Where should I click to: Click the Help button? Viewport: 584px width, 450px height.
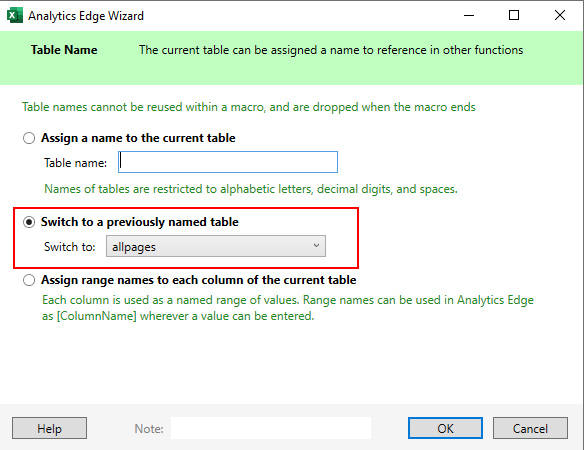click(x=50, y=428)
